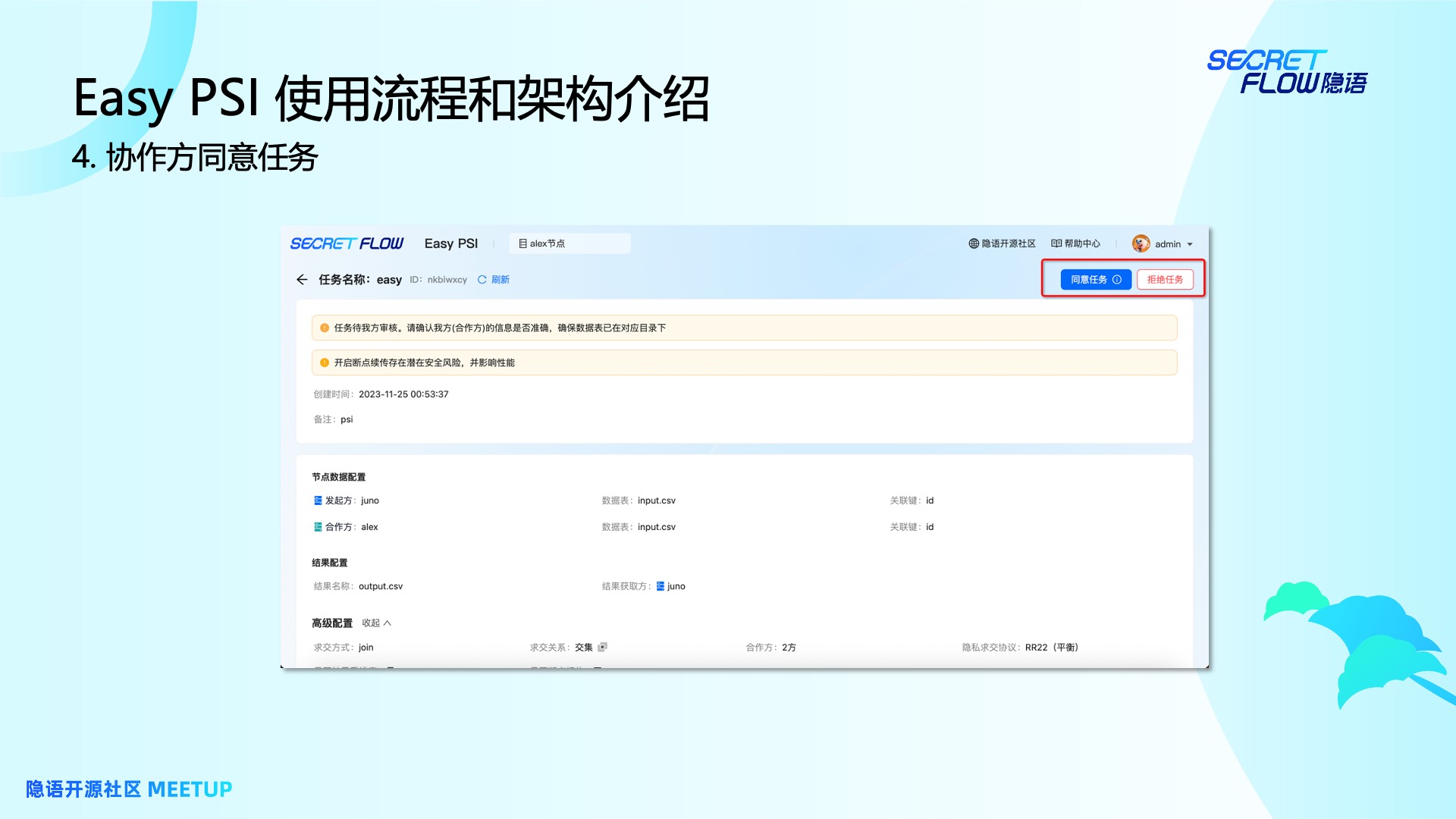Click the back arrow beside 任务名称
The image size is (1456, 819).
302,280
